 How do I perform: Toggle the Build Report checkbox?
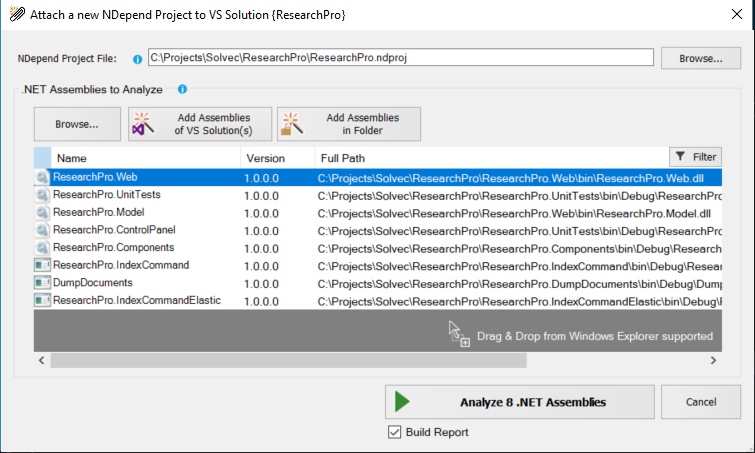coord(394,432)
